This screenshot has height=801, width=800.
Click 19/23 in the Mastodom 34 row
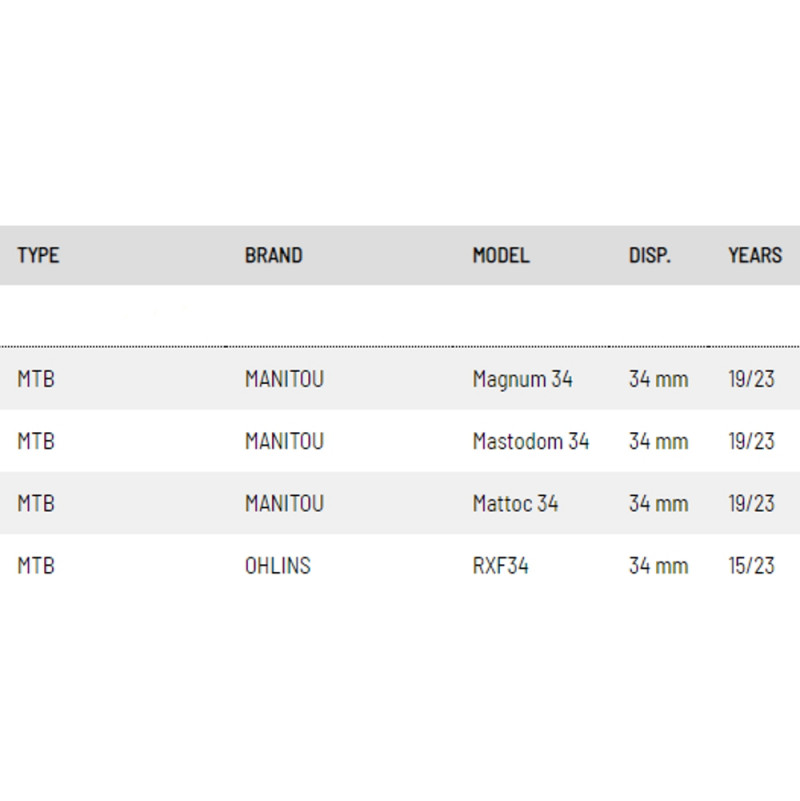coord(751,441)
